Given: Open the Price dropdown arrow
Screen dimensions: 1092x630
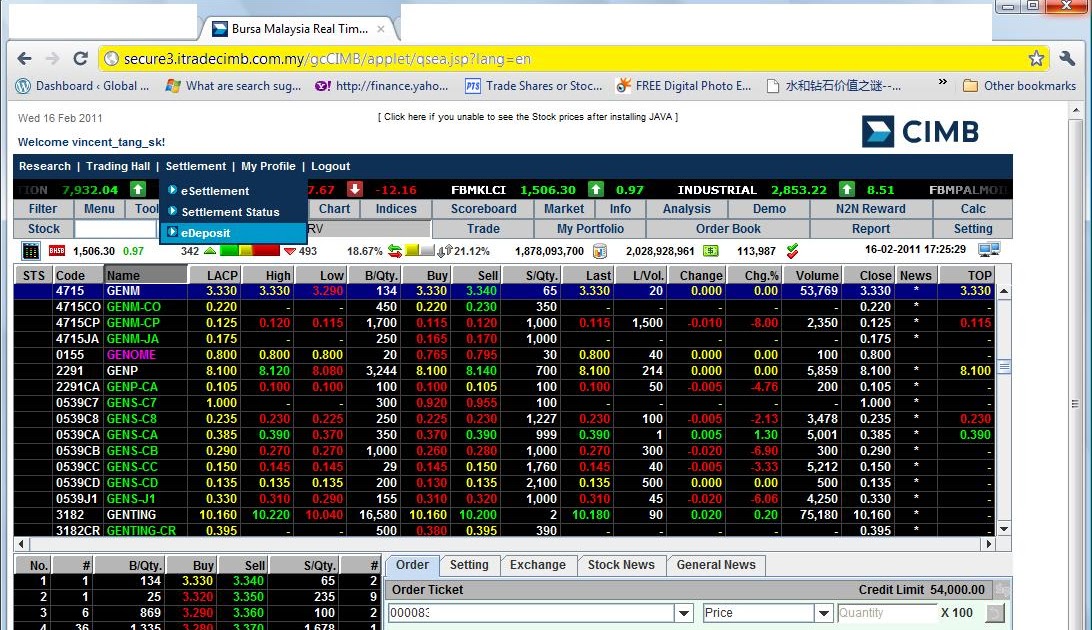Looking at the screenshot, I should 824,613.
